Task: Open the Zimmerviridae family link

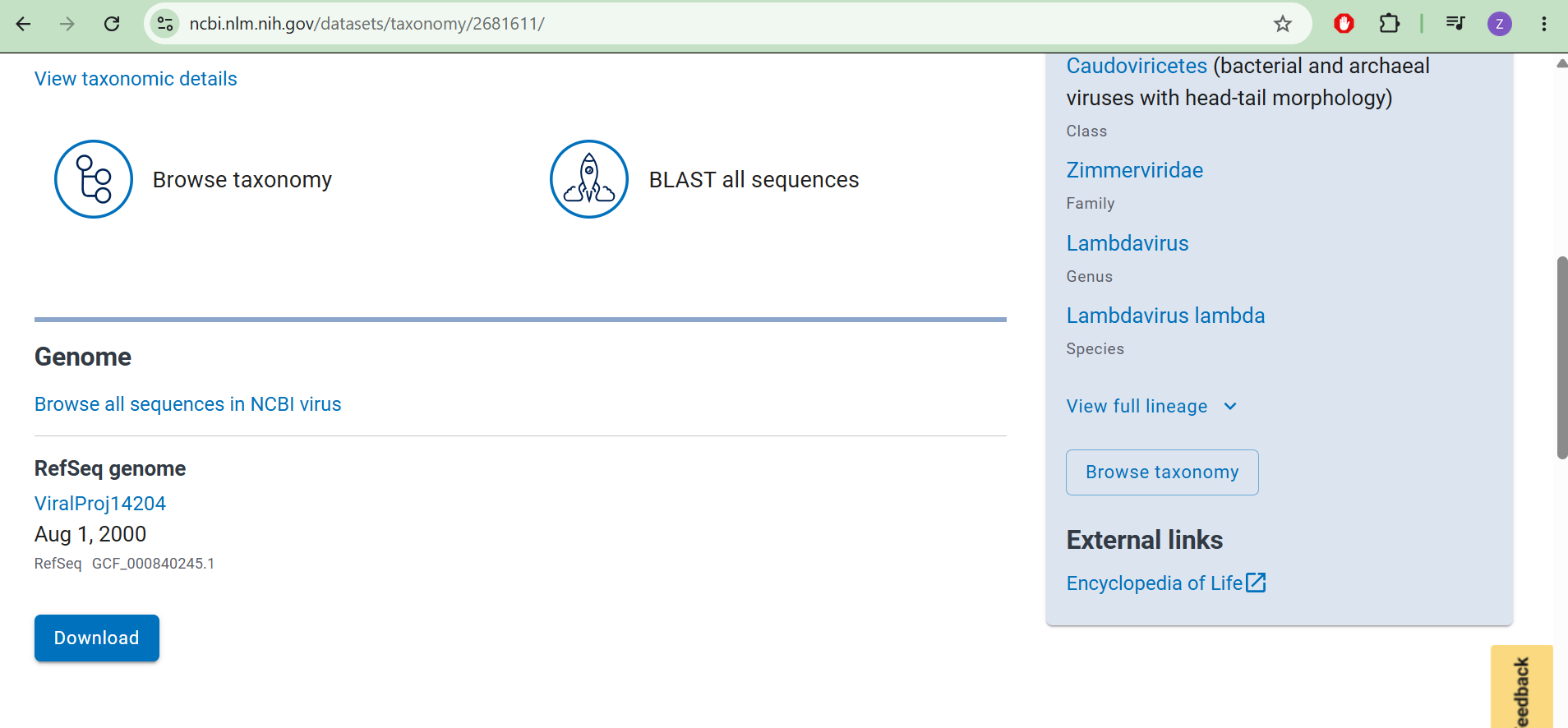Action: 1134,170
